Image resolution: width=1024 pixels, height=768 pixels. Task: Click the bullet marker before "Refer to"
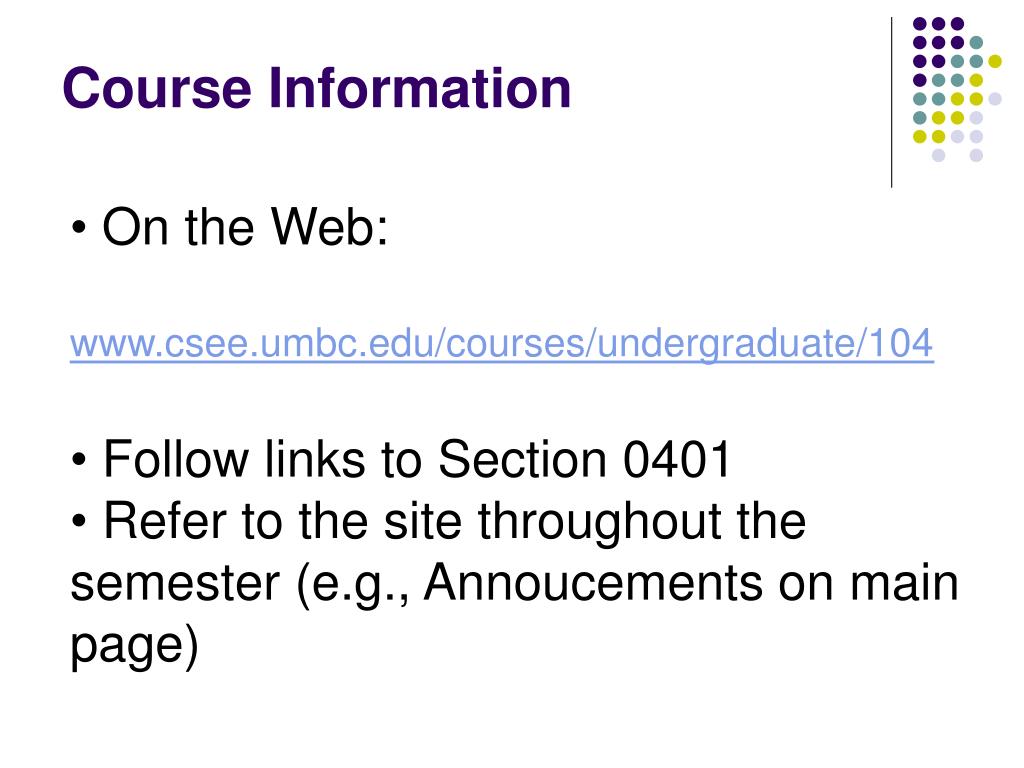pos(79,522)
